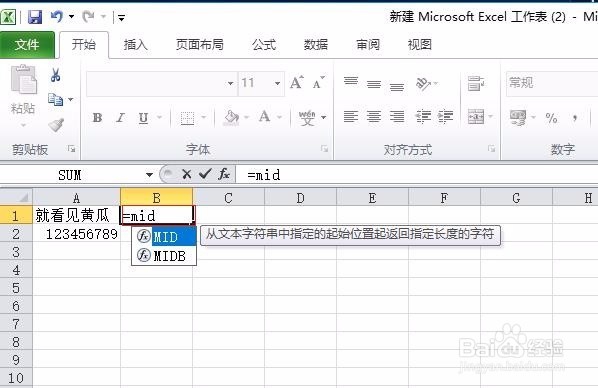Image resolution: width=598 pixels, height=388 pixels.
Task: Click into the formula bar showing =mid
Action: [417, 175]
